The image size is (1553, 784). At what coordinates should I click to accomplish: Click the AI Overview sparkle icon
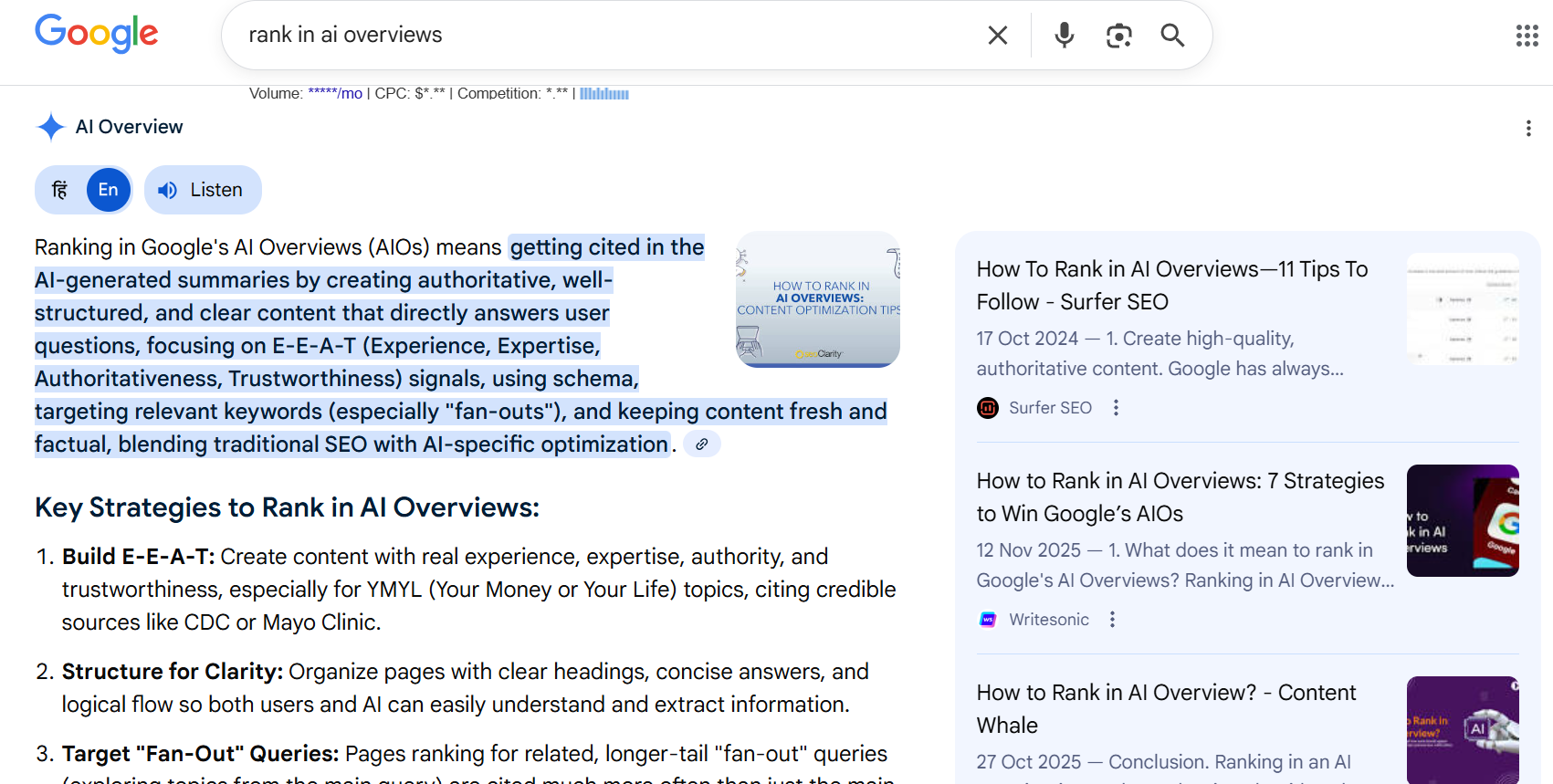[x=51, y=127]
